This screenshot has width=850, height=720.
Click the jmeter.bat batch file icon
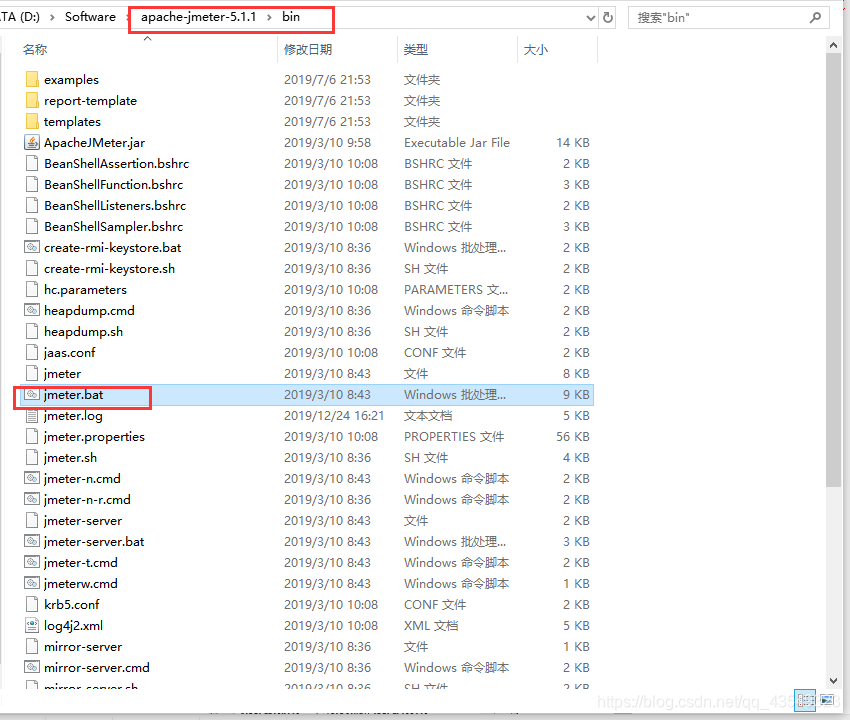[x=32, y=395]
